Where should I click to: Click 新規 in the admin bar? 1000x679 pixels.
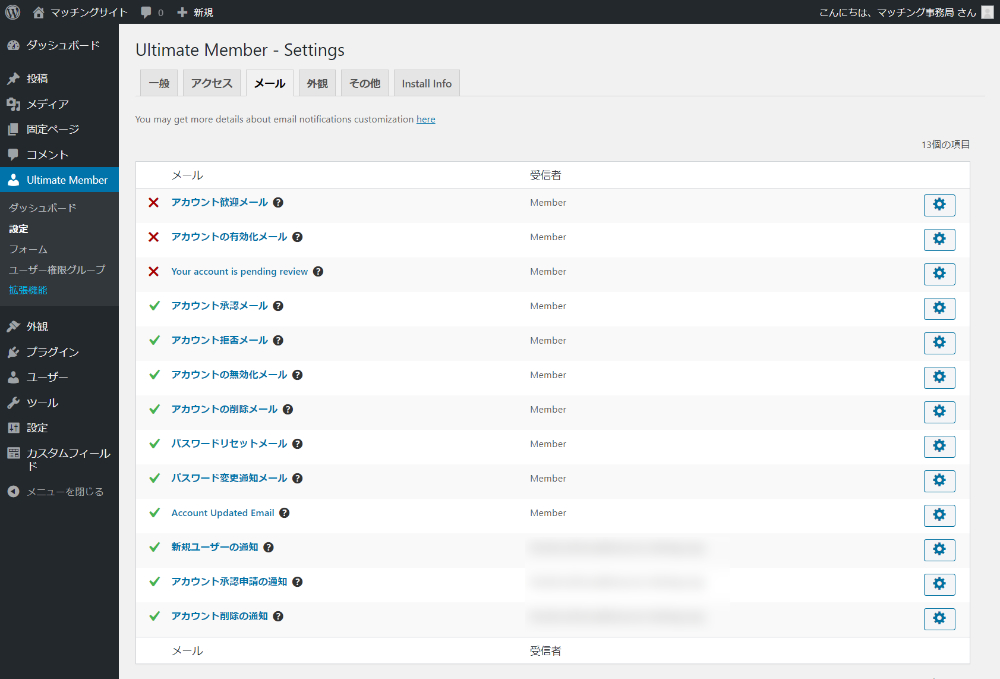coord(195,12)
